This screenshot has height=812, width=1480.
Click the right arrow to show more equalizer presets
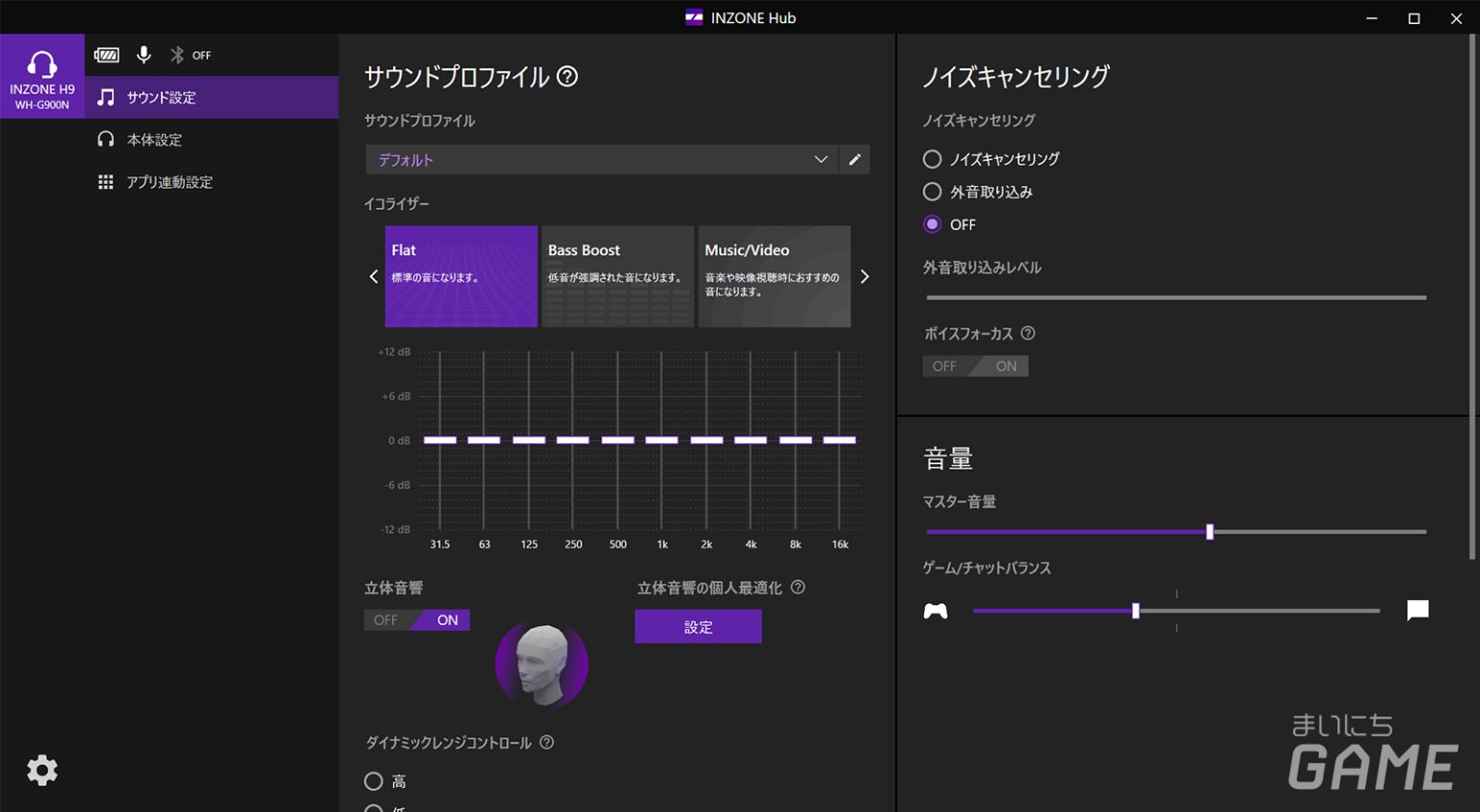(x=864, y=276)
